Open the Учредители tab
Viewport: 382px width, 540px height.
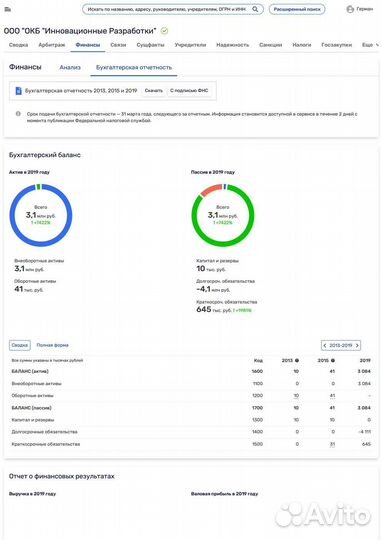tap(190, 45)
